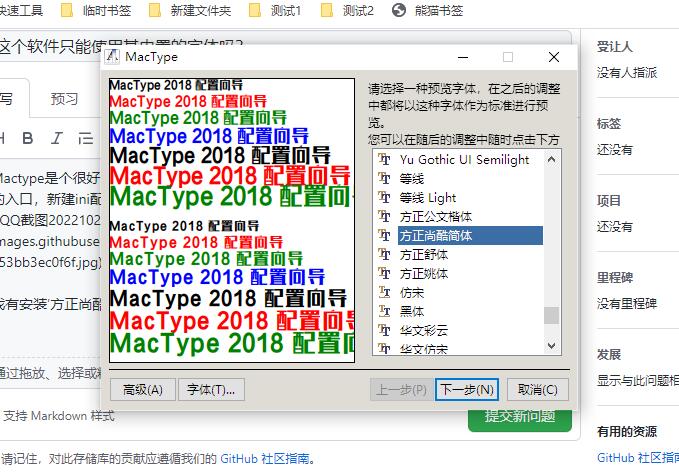
Task: Click Italic formatting icon in GitHub editor
Action: coord(57,138)
